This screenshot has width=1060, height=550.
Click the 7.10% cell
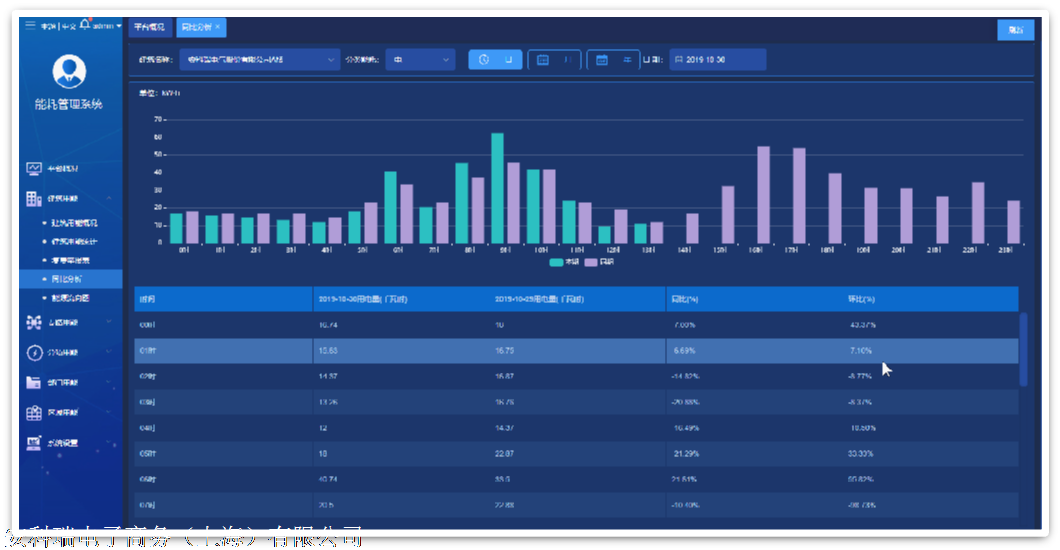click(x=861, y=351)
